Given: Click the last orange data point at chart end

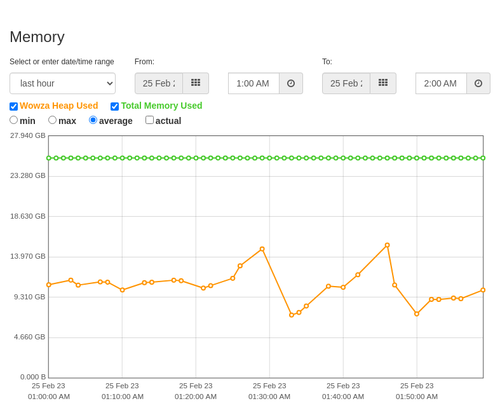Looking at the screenshot, I should 483,290.
